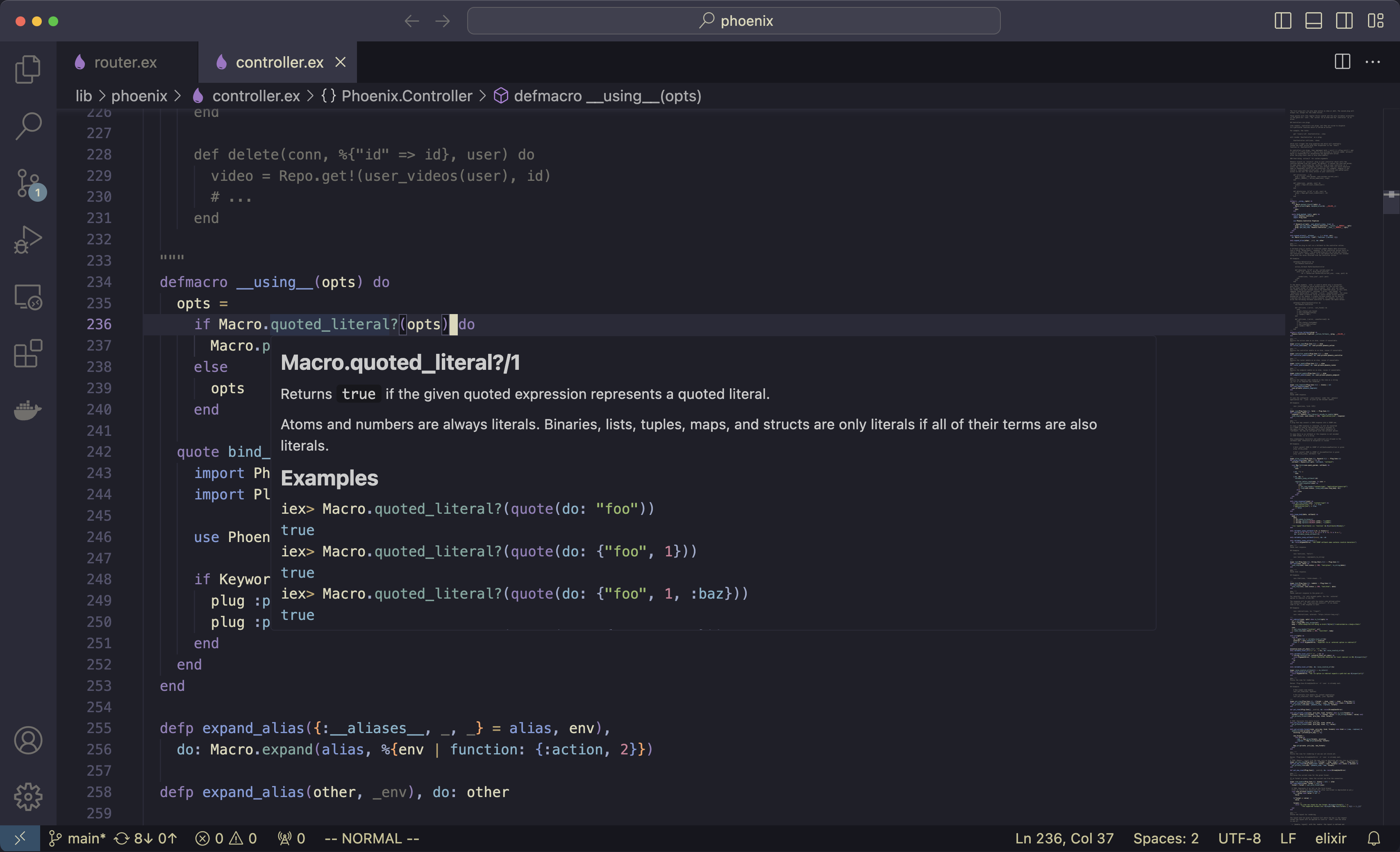This screenshot has width=1400, height=852.
Task: Change the elixir language mode in the status bar
Action: (x=1330, y=838)
